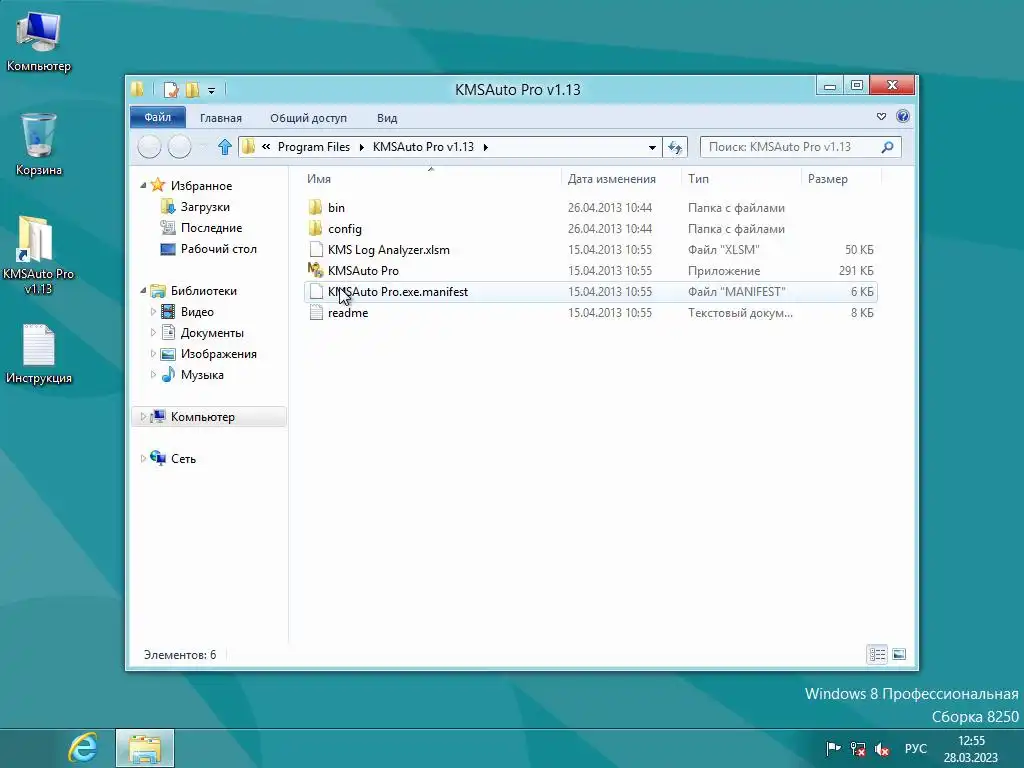Select Сеть in navigation pane
This screenshot has height=768, width=1024.
point(183,459)
